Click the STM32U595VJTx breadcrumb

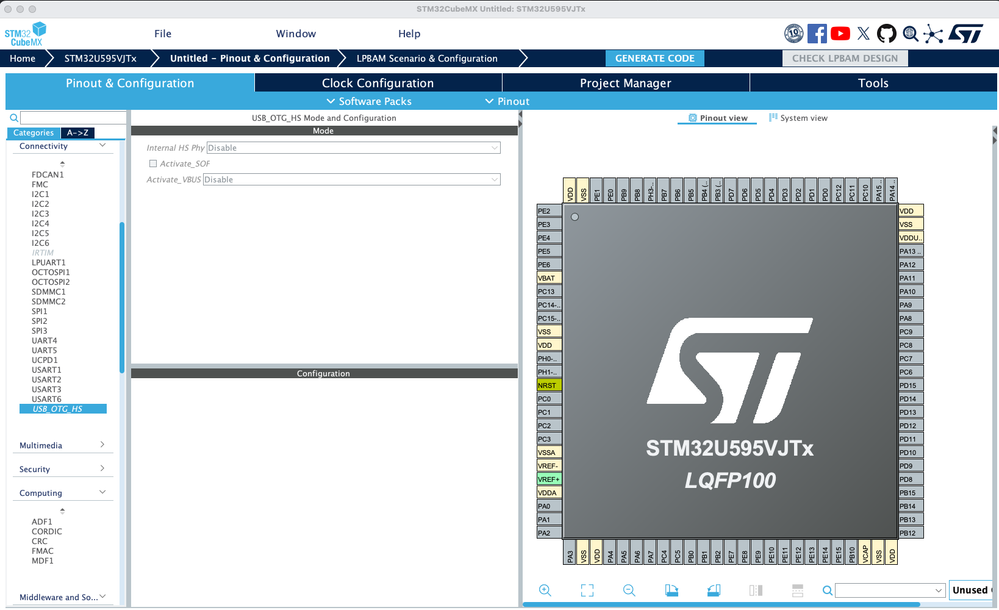pos(100,58)
